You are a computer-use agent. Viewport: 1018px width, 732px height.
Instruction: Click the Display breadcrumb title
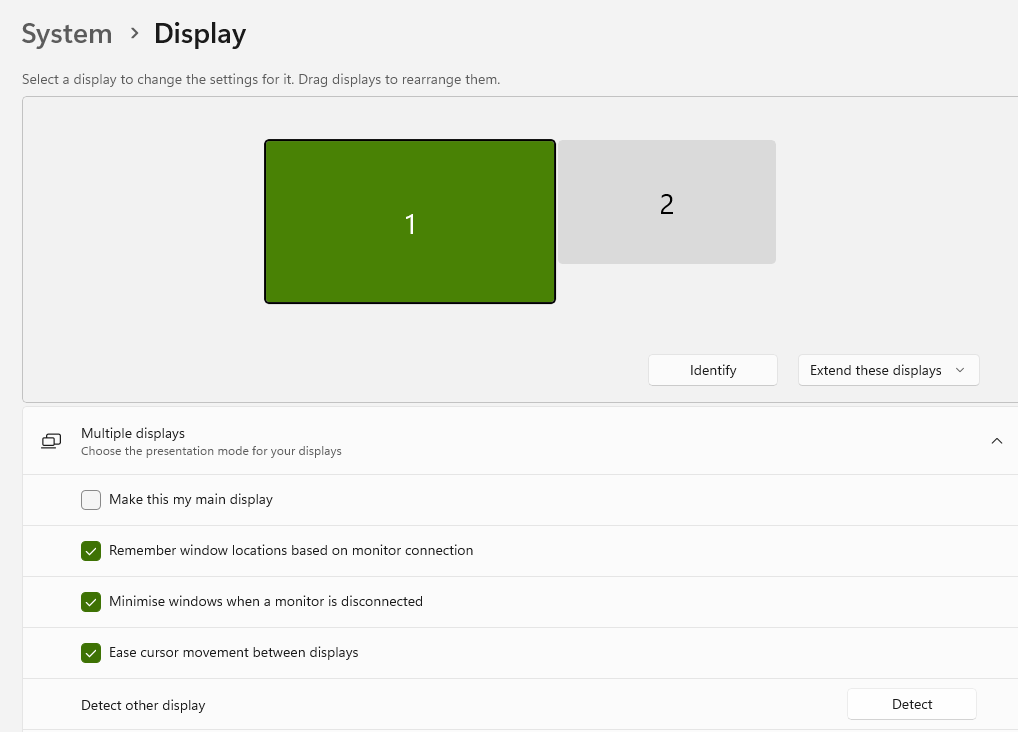(200, 35)
